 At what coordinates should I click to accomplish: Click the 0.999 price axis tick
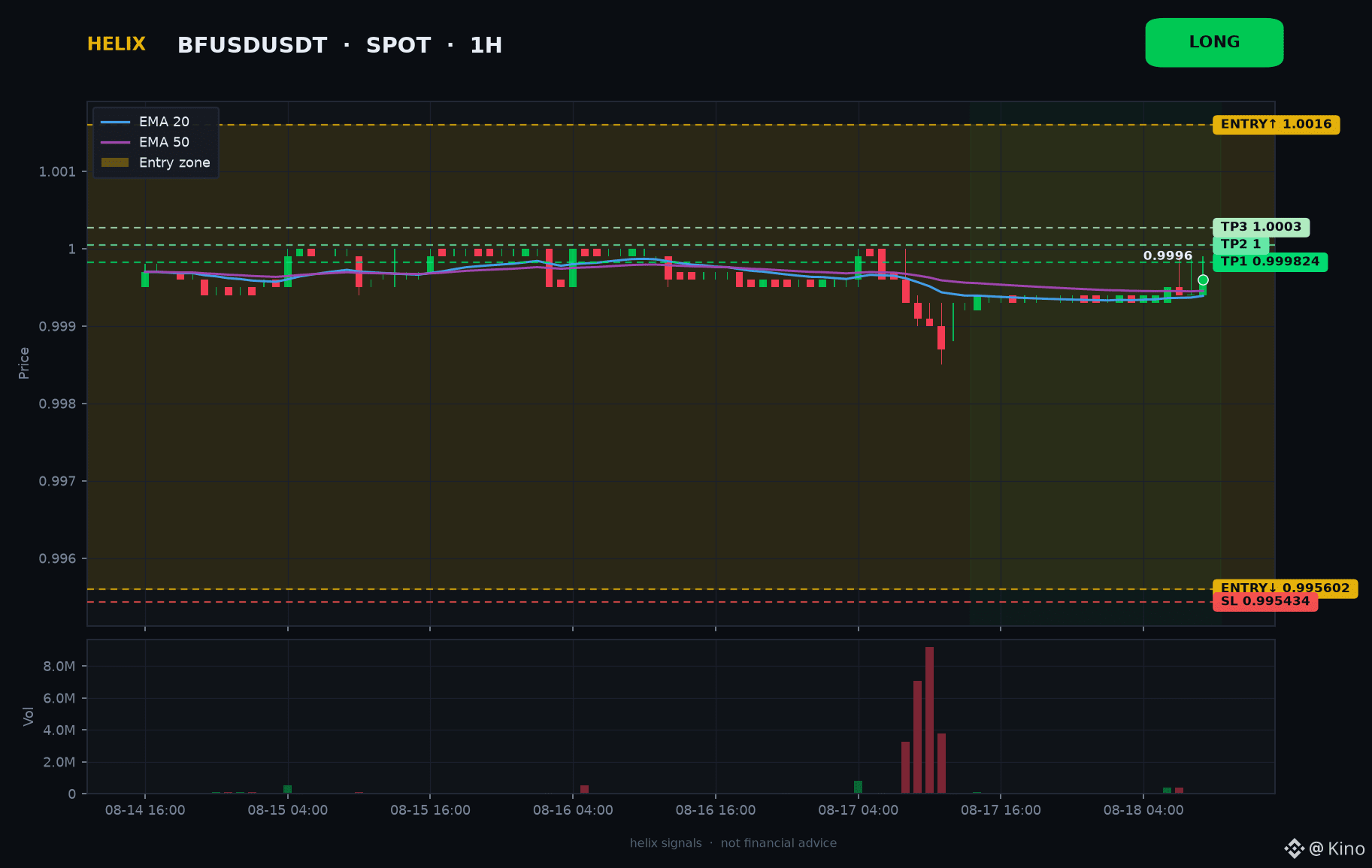coord(58,327)
